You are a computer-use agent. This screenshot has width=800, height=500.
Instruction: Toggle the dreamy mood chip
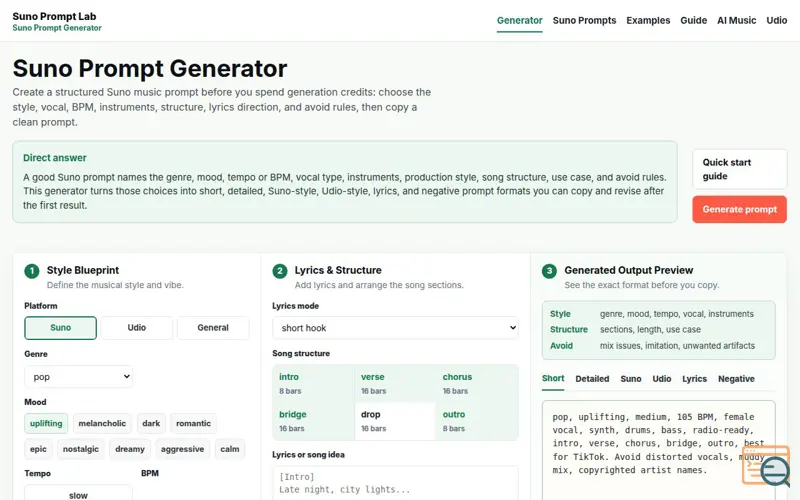click(x=130, y=449)
